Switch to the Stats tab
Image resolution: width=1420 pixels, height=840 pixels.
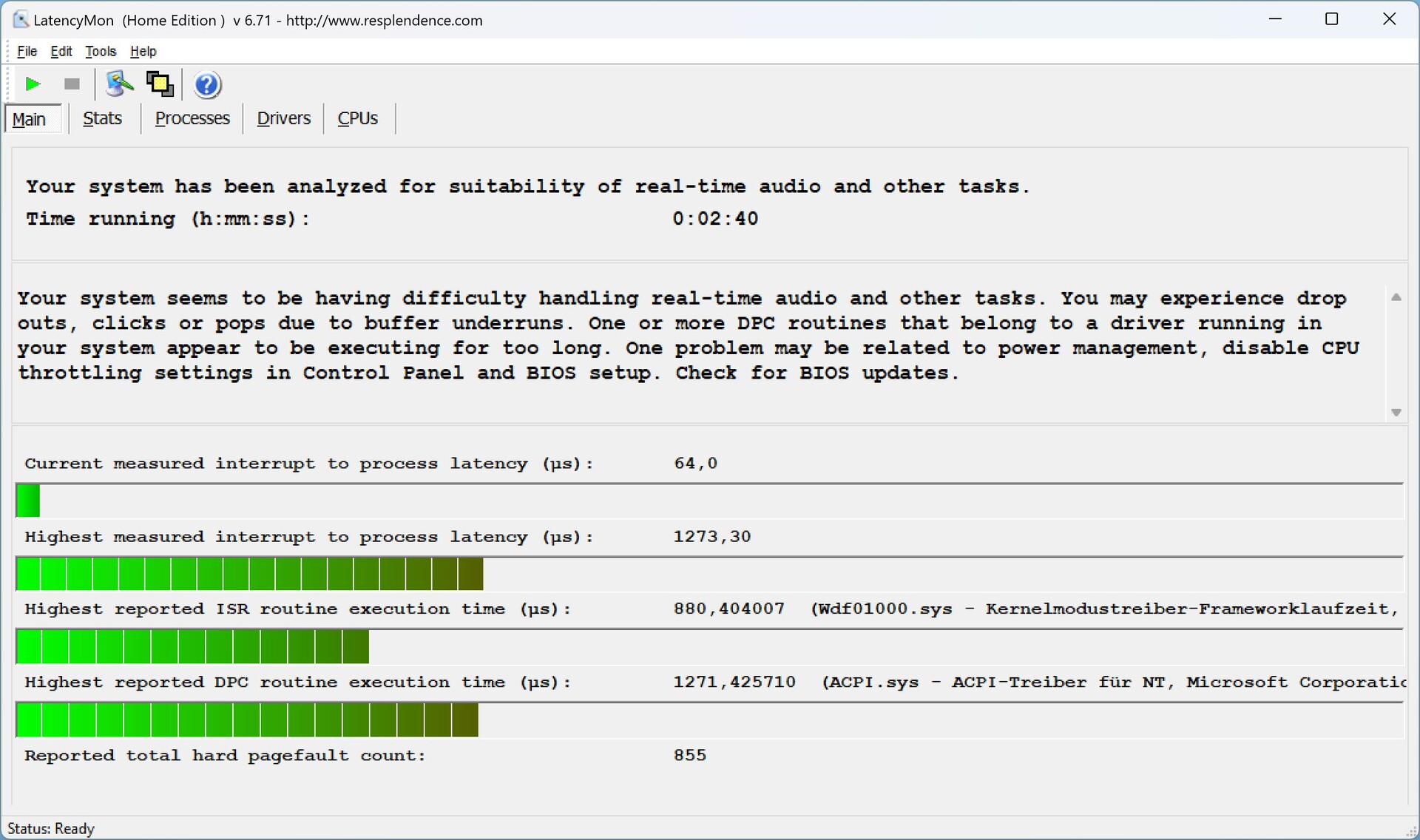pyautogui.click(x=102, y=118)
